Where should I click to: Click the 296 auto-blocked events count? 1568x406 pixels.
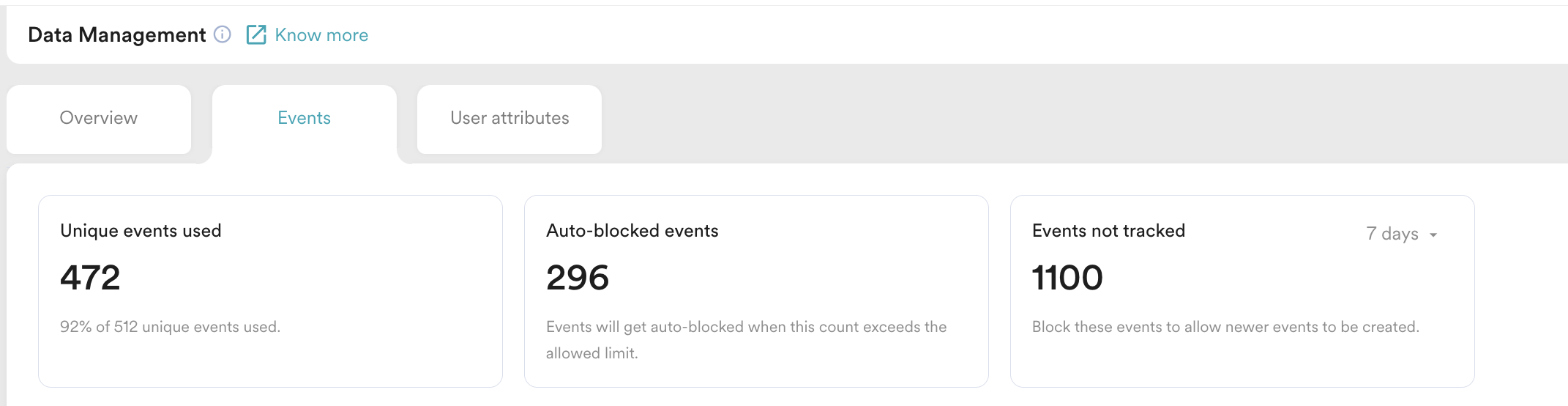(x=578, y=278)
